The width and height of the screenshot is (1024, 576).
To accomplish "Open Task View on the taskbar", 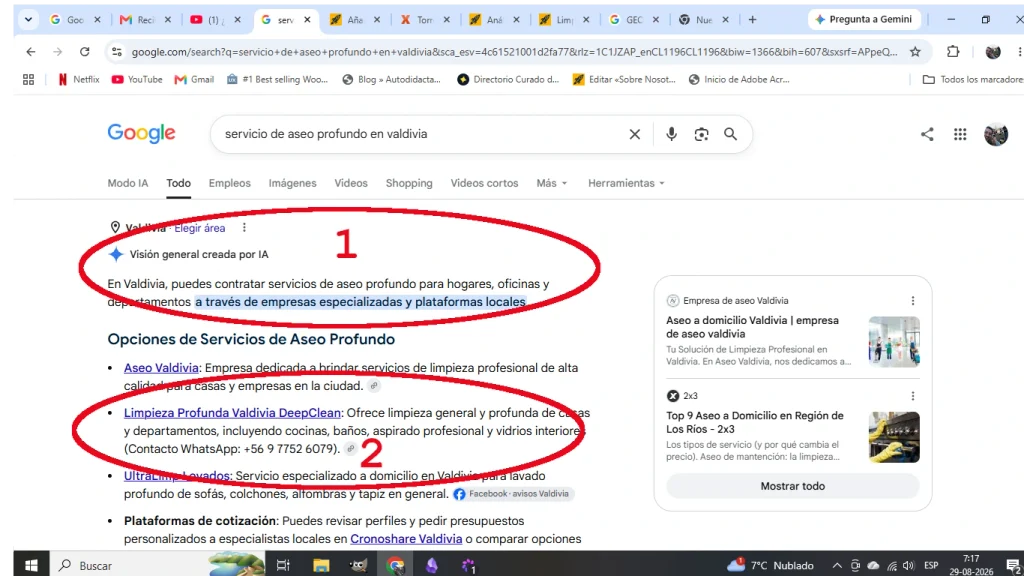I will click(283, 565).
